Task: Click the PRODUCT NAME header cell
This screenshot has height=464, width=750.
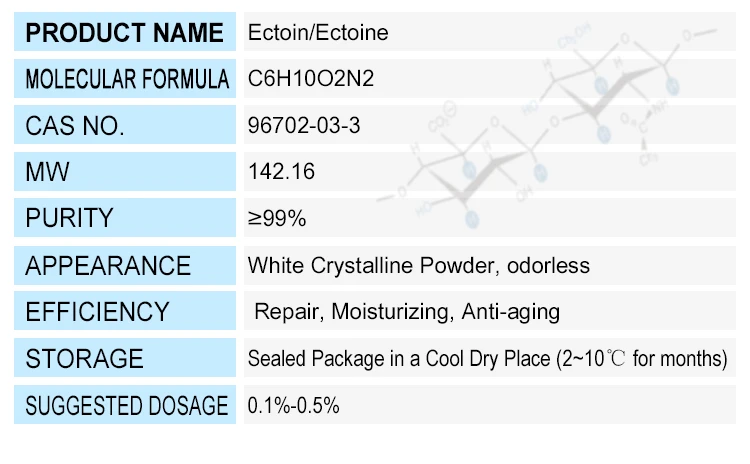Action: [125, 33]
